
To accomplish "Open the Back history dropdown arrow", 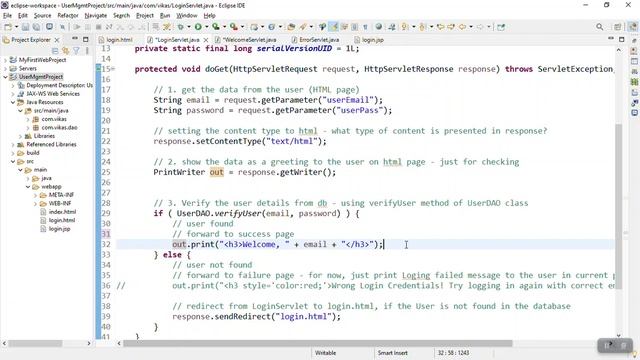I will pyautogui.click(x=471, y=27).
